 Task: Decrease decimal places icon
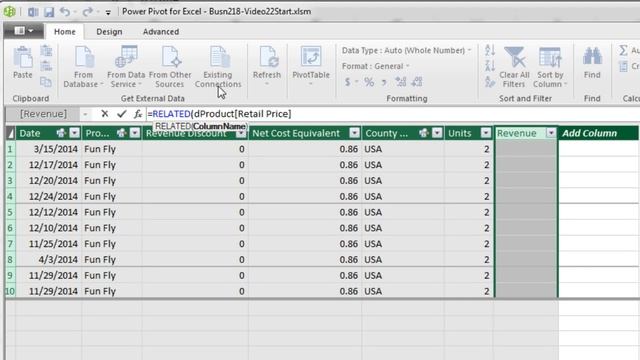(417, 82)
